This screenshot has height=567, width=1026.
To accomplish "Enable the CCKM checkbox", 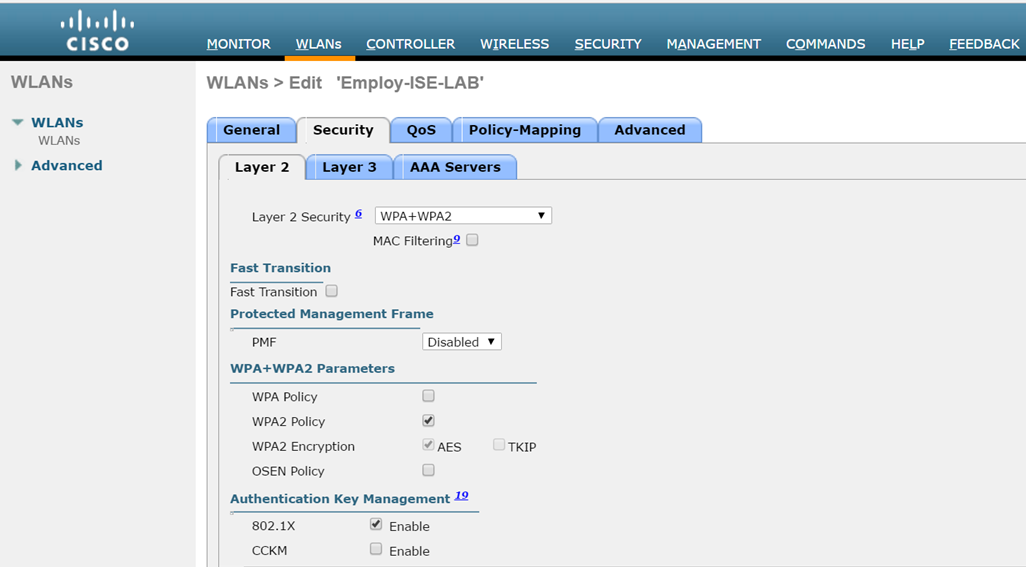I will pyautogui.click(x=376, y=549).
